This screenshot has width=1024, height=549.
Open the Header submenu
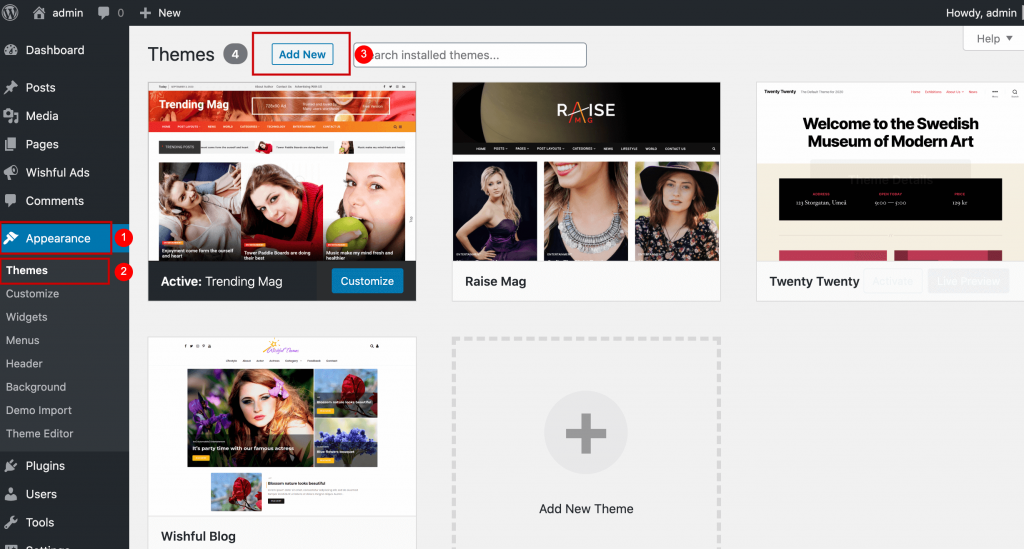coord(24,364)
